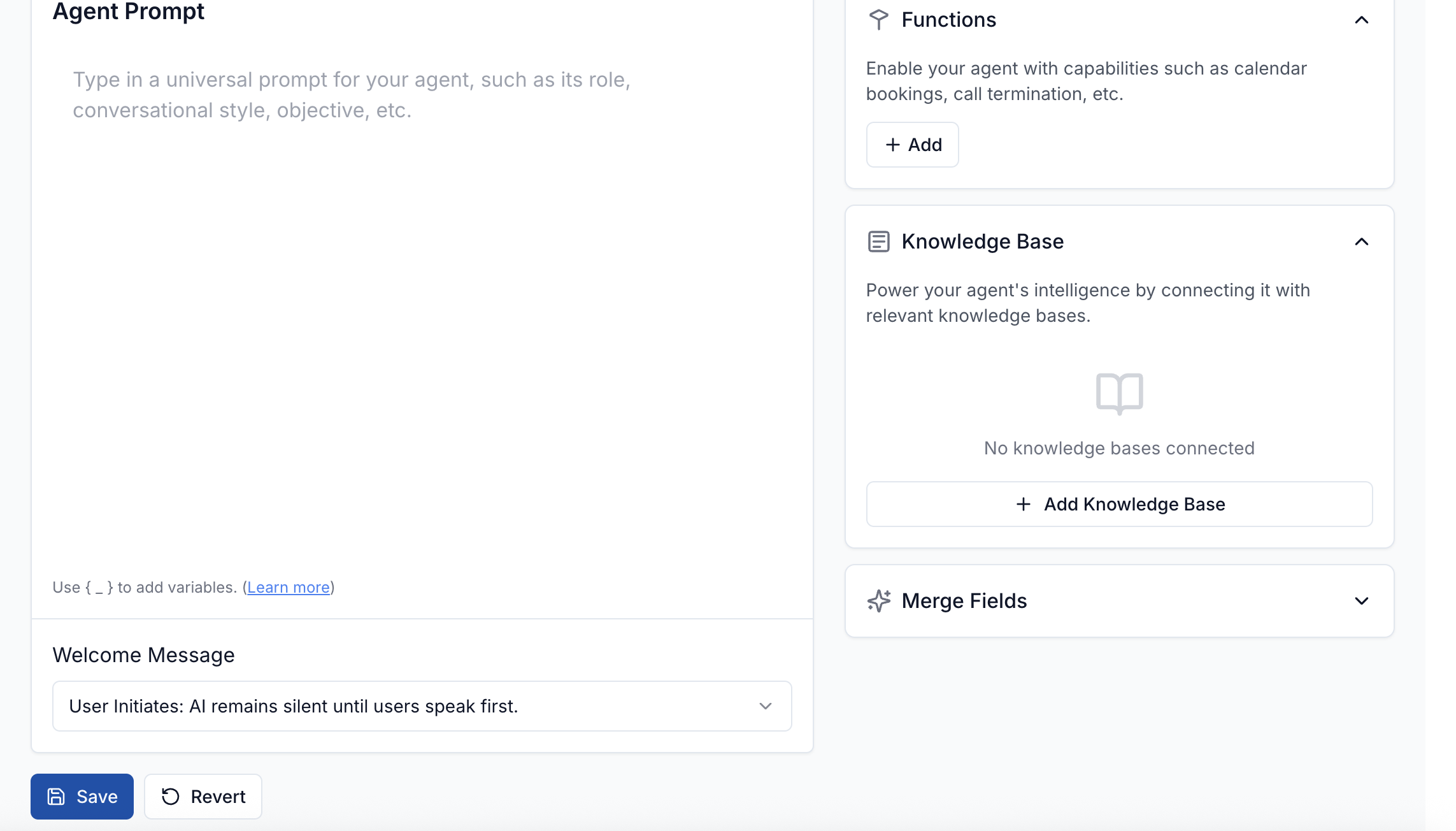Viewport: 1456px width, 831px height.
Task: Click the plus icon on the Add button
Action: [x=893, y=145]
